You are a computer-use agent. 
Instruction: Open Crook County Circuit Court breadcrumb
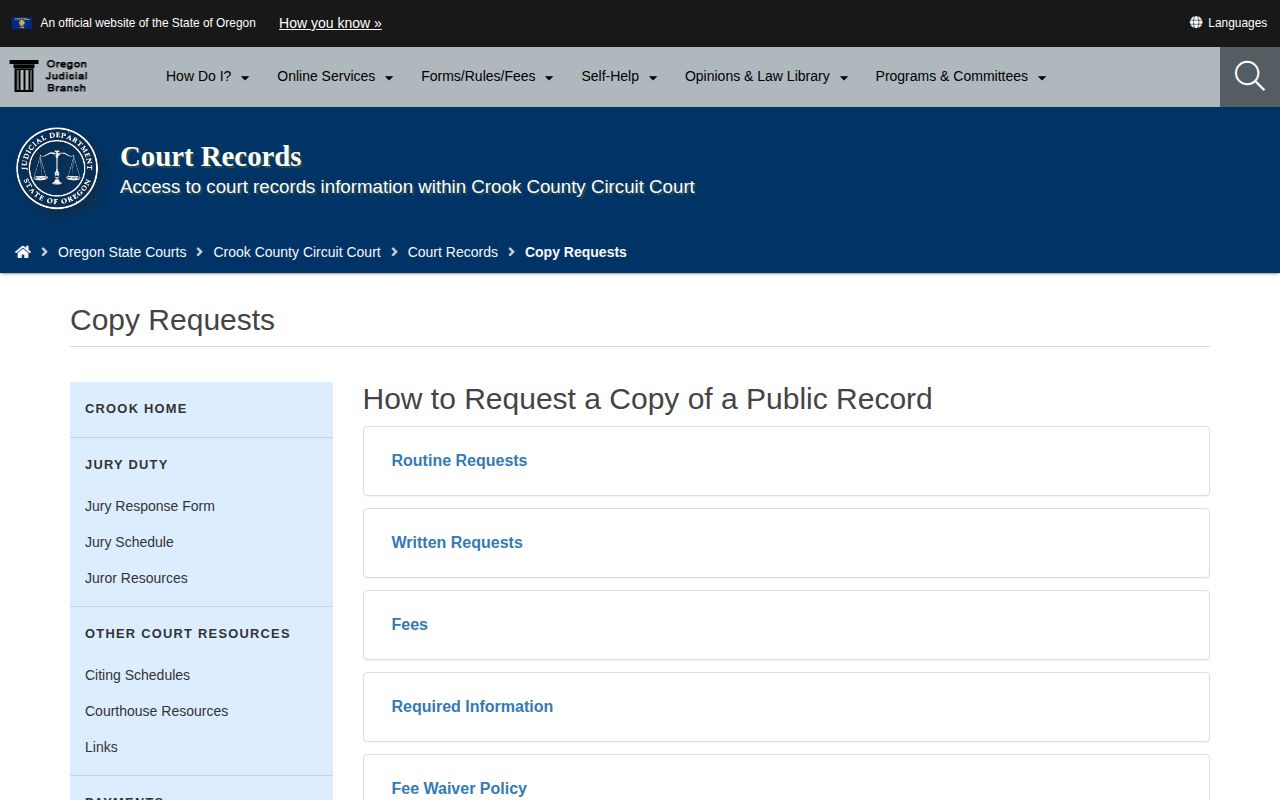click(297, 252)
